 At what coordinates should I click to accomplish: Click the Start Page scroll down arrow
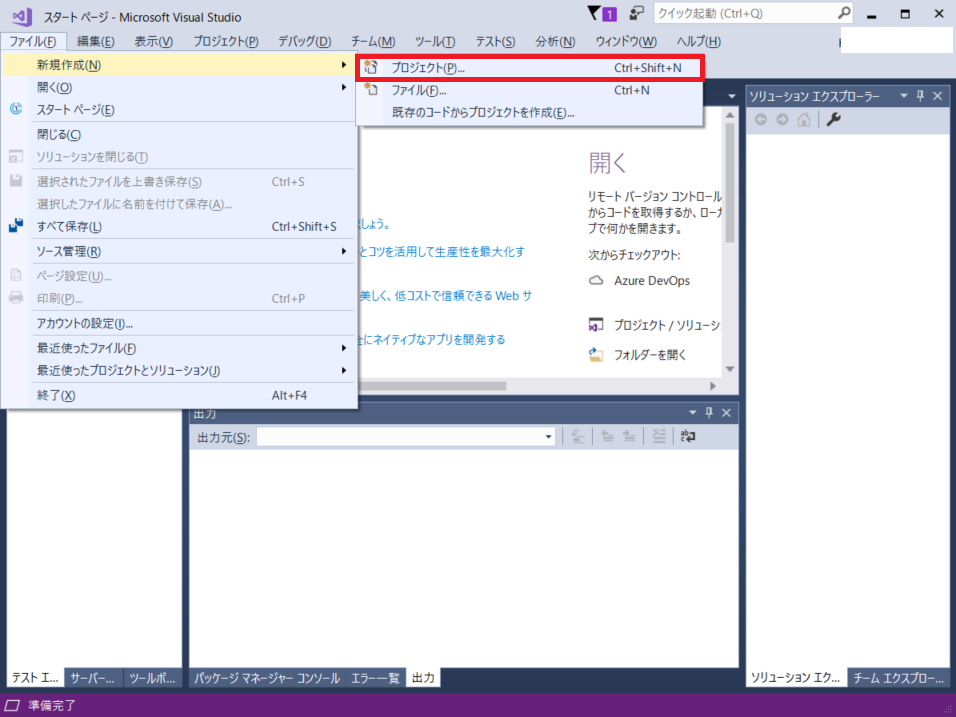pyautogui.click(x=730, y=369)
